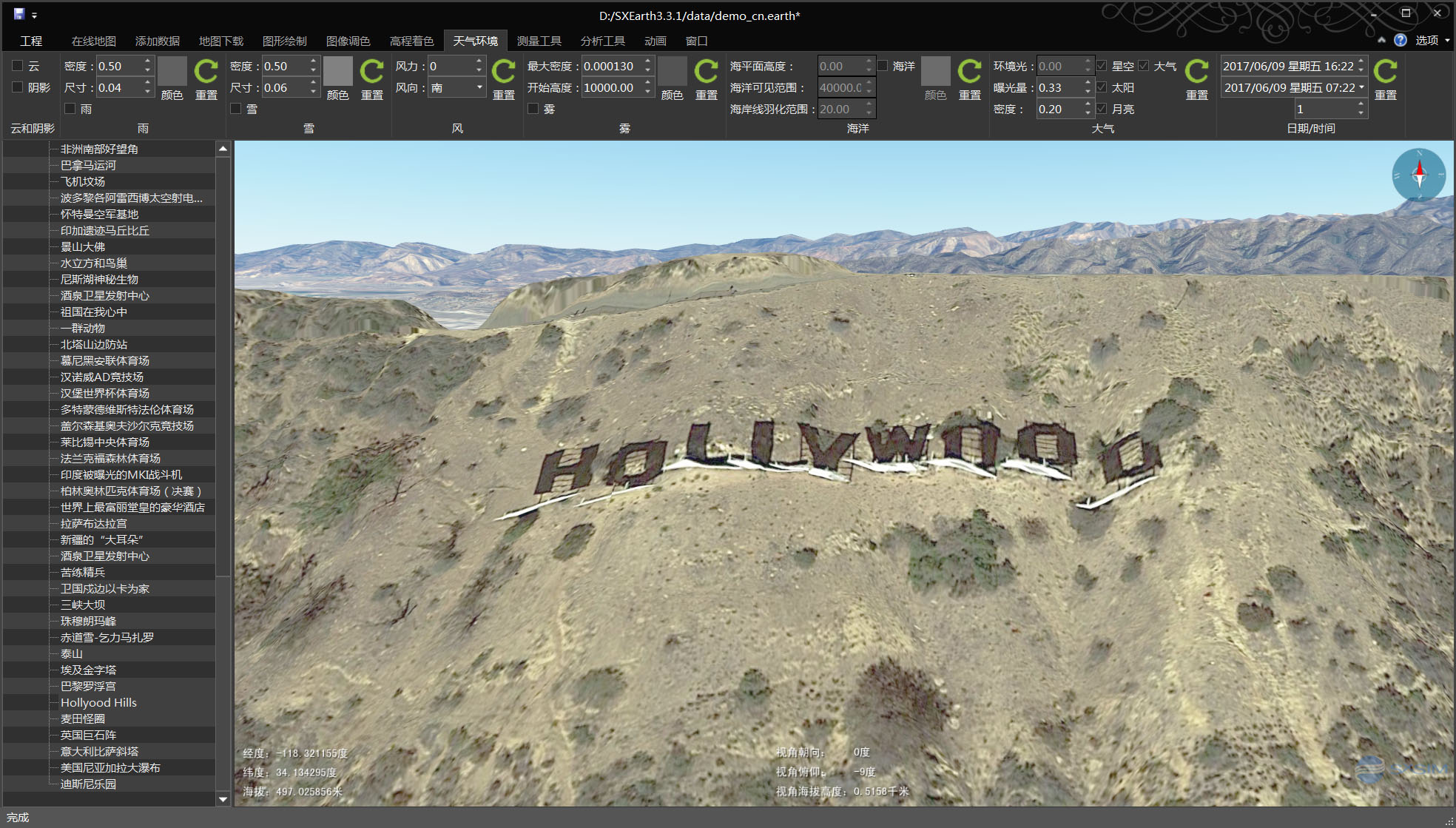Open the 工程 project menu
Screen dimensions: 1456x828
31,41
